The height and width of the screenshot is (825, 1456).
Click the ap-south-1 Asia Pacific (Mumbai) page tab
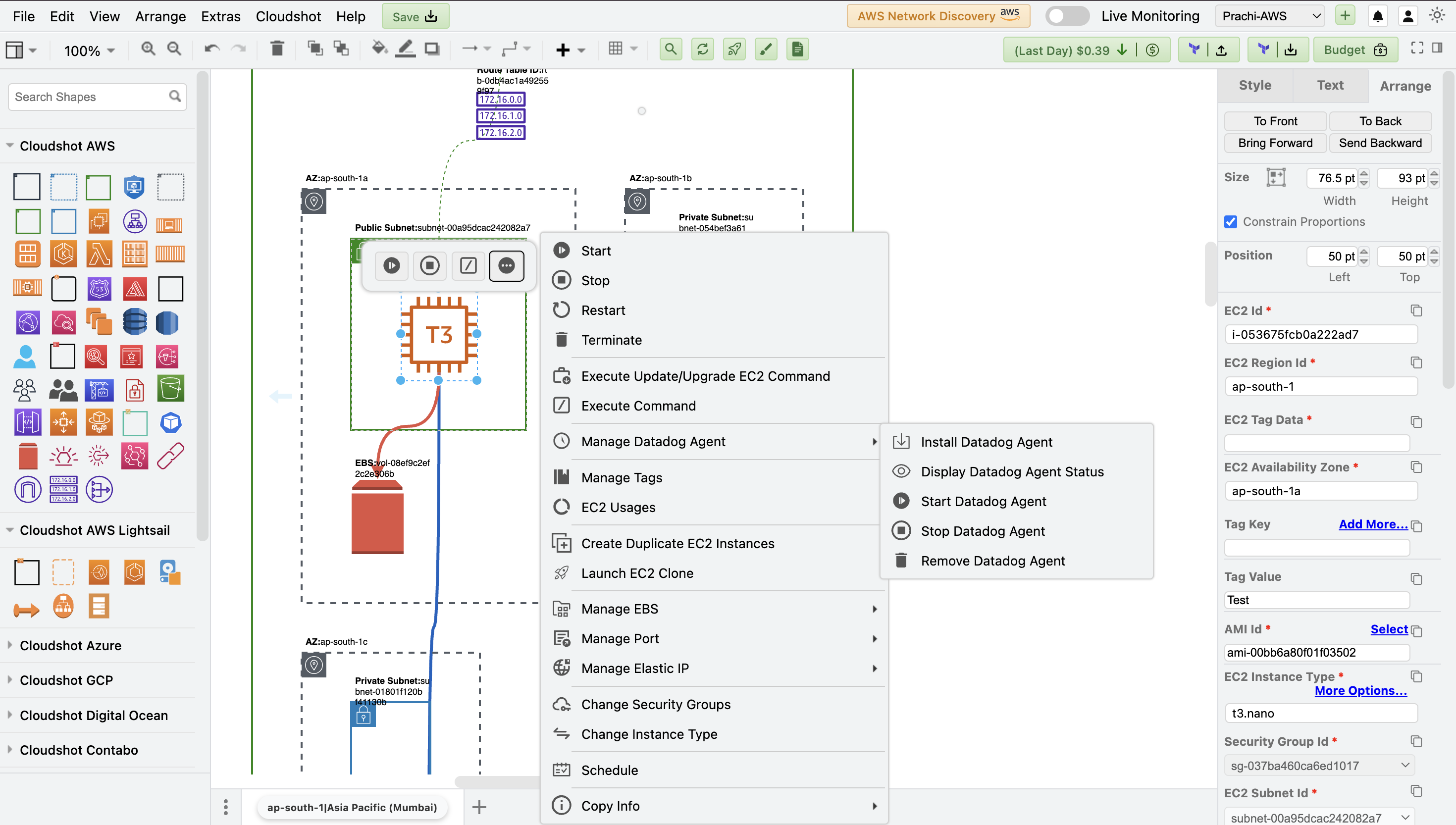pos(352,808)
